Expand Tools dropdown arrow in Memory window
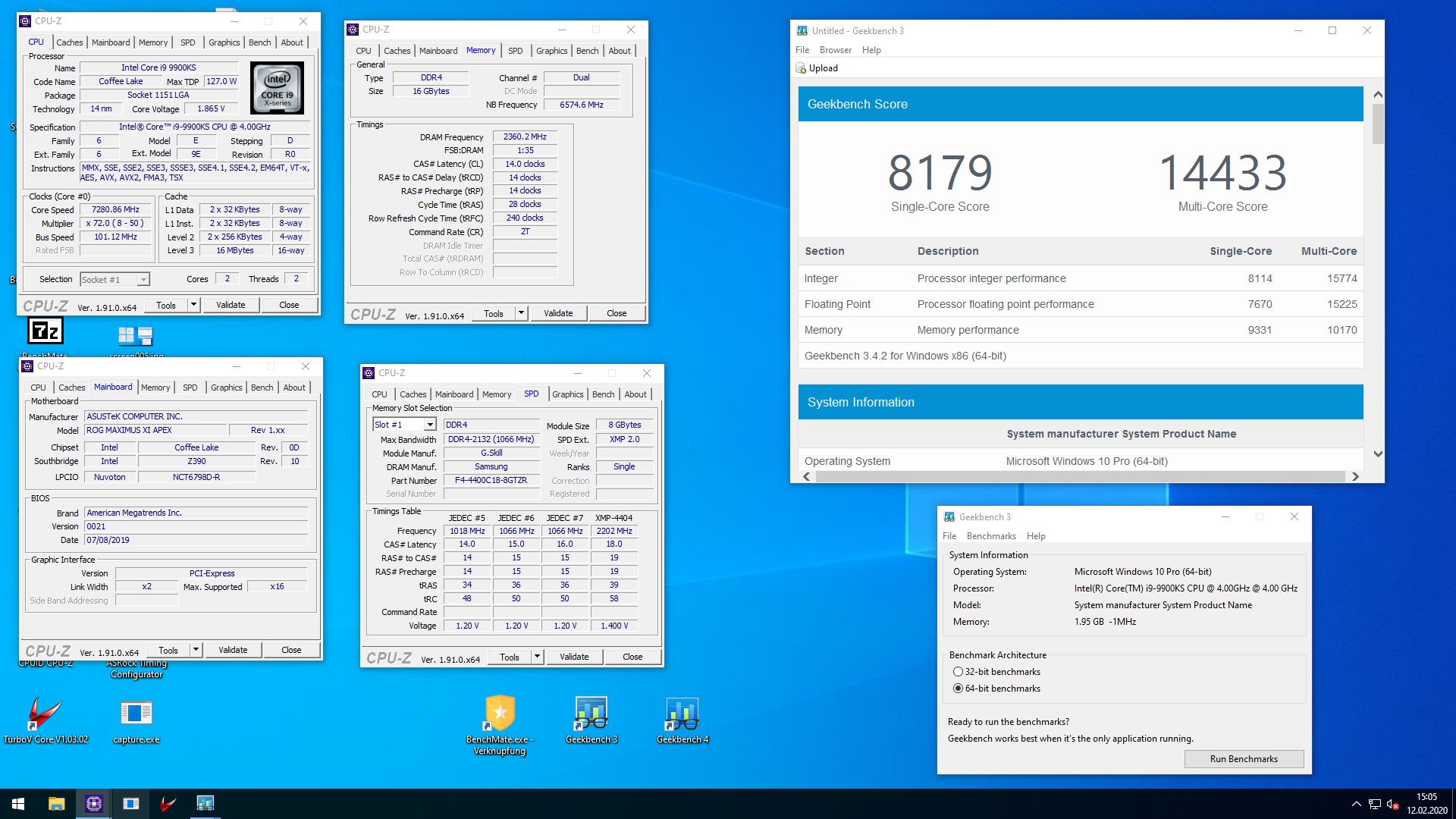The height and width of the screenshot is (819, 1456). pyautogui.click(x=521, y=313)
